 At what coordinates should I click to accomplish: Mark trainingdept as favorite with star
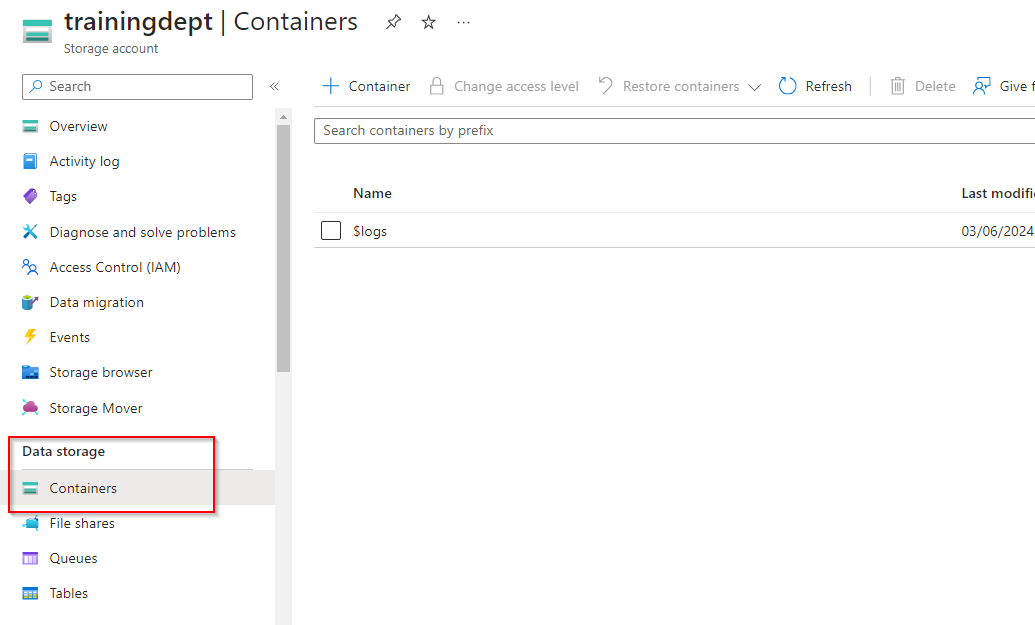[428, 23]
